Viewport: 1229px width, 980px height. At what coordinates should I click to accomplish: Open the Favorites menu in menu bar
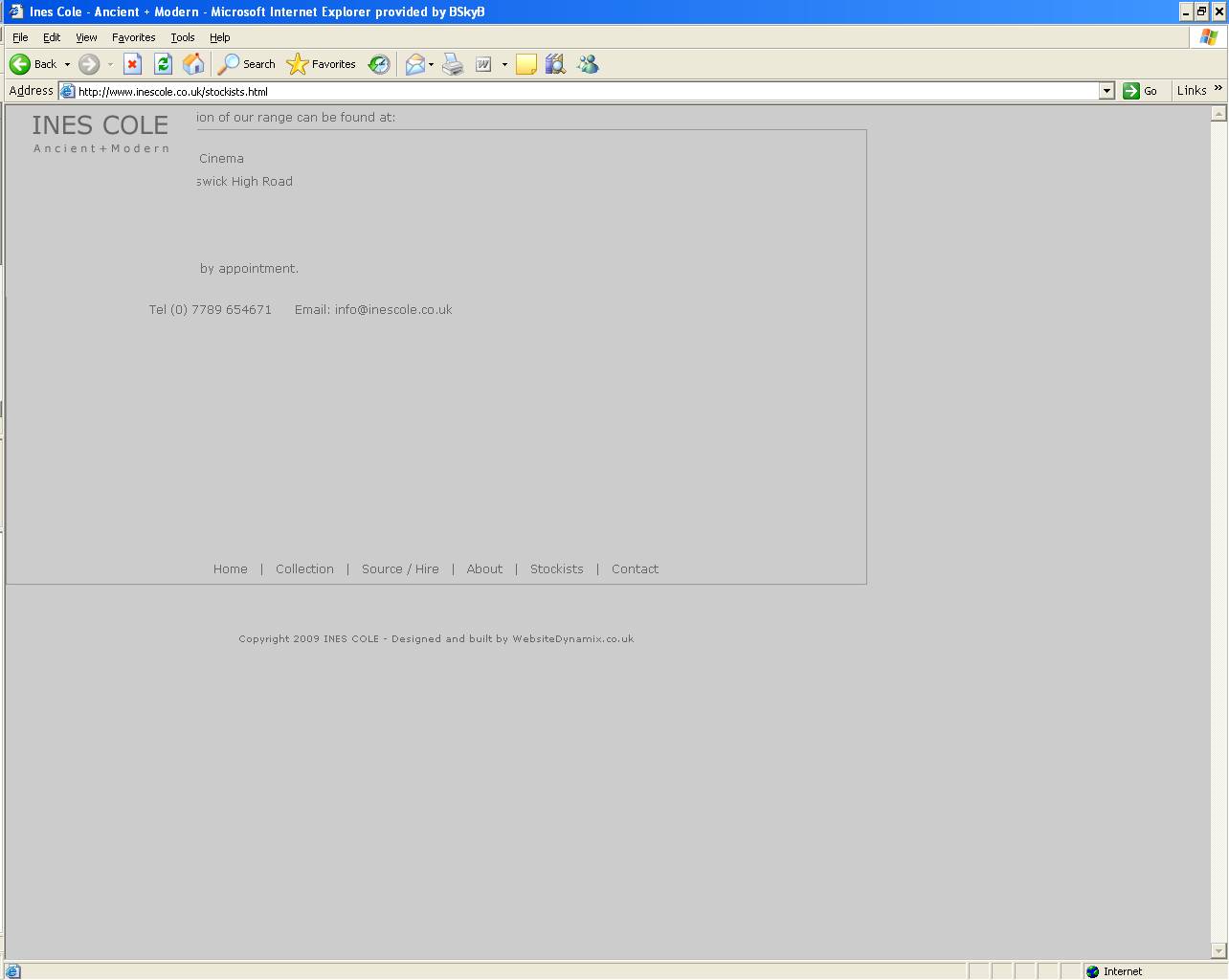coord(133,37)
